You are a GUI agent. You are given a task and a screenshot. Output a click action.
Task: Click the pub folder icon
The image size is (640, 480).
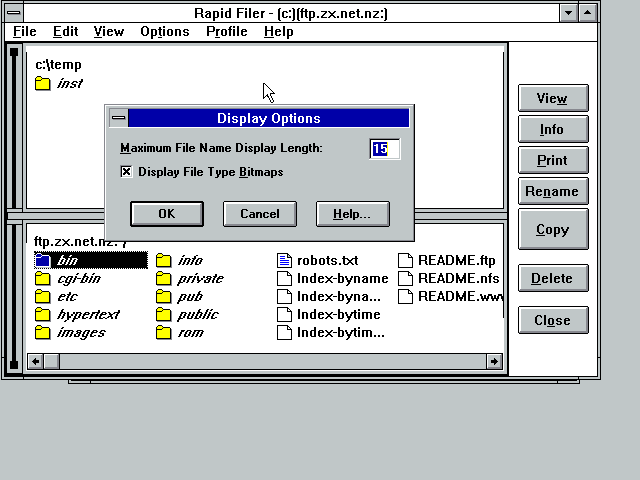tap(164, 296)
